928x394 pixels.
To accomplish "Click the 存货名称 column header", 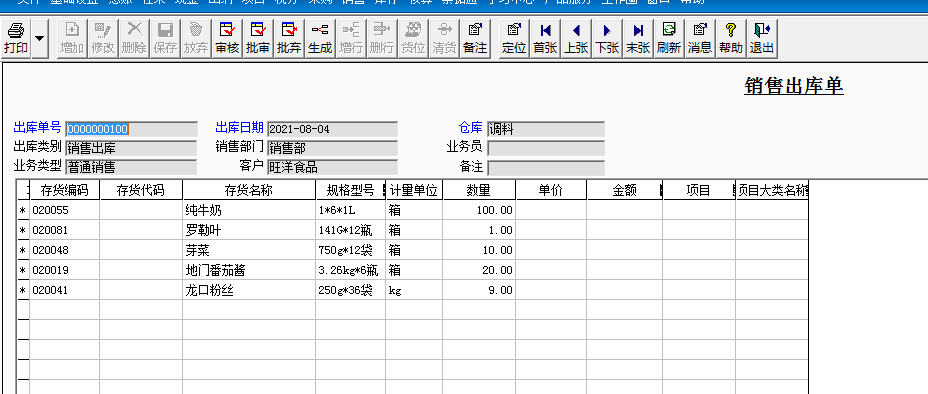I will click(x=249, y=190).
